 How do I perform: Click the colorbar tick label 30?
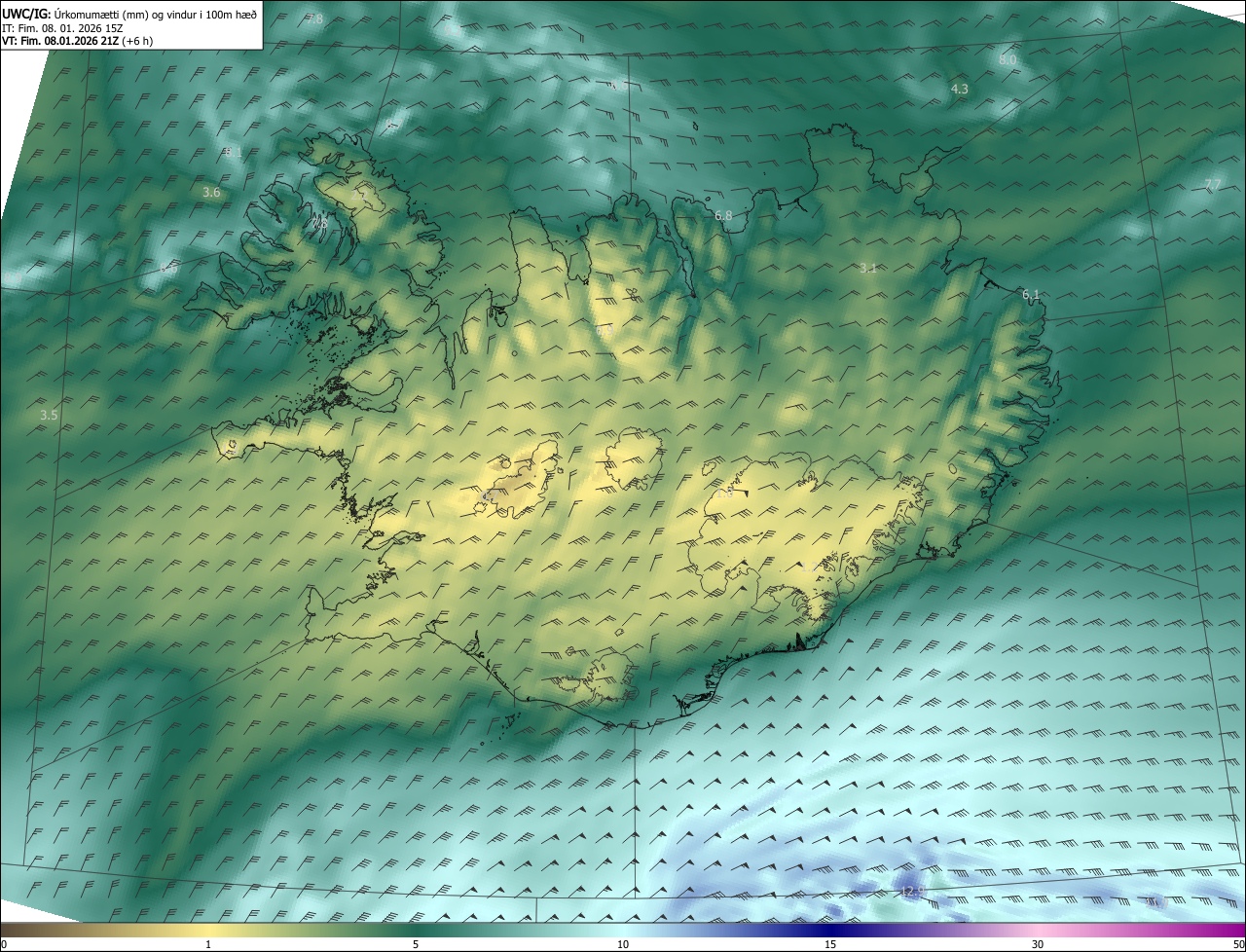pyautogui.click(x=1038, y=944)
